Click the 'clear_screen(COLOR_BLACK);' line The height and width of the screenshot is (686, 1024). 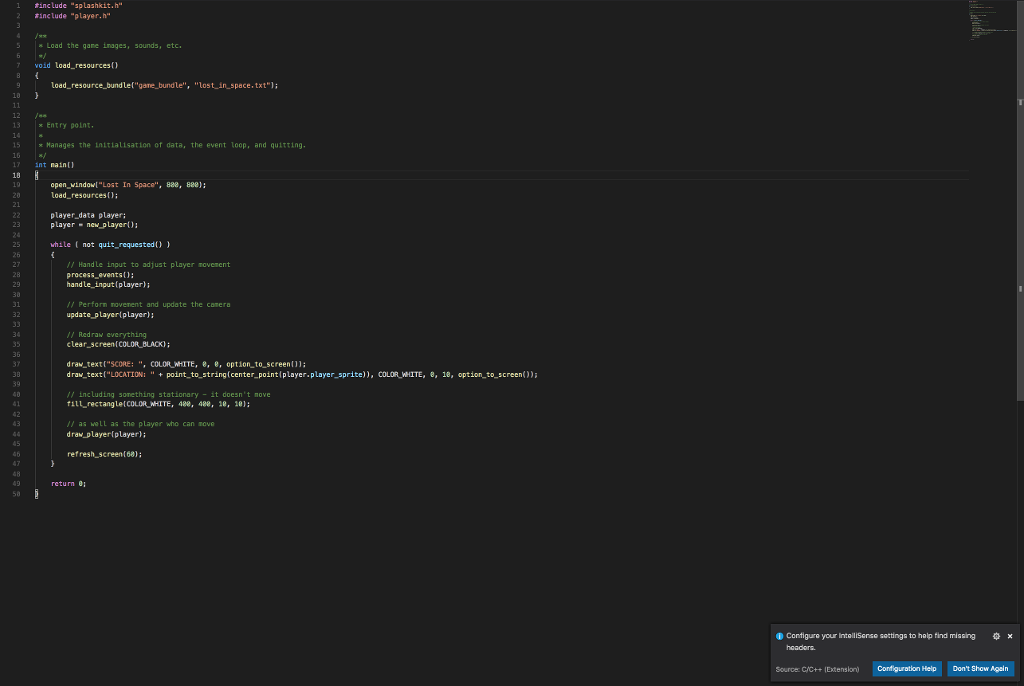[118, 344]
